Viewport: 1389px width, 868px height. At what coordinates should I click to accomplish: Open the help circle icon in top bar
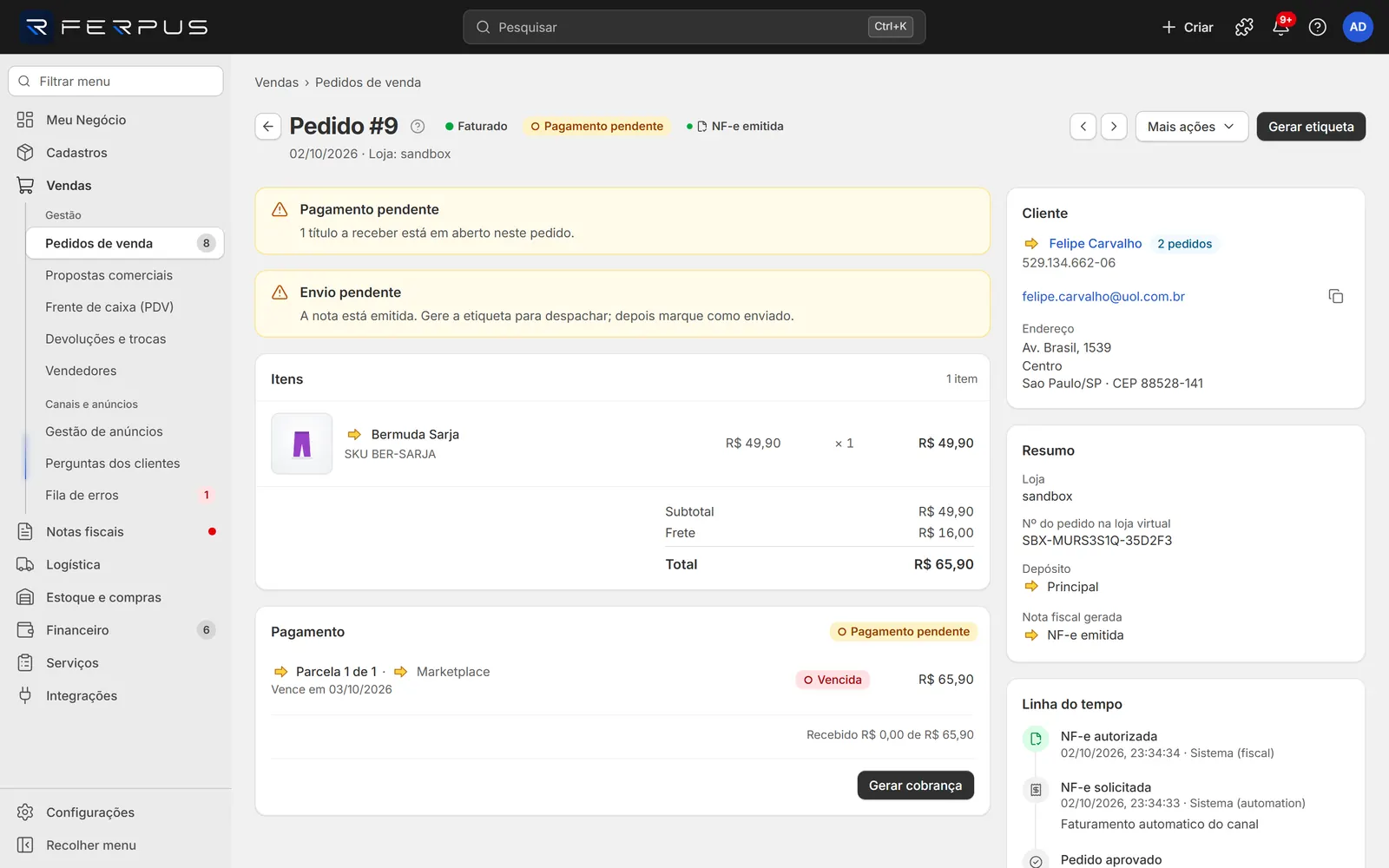coord(1317,27)
